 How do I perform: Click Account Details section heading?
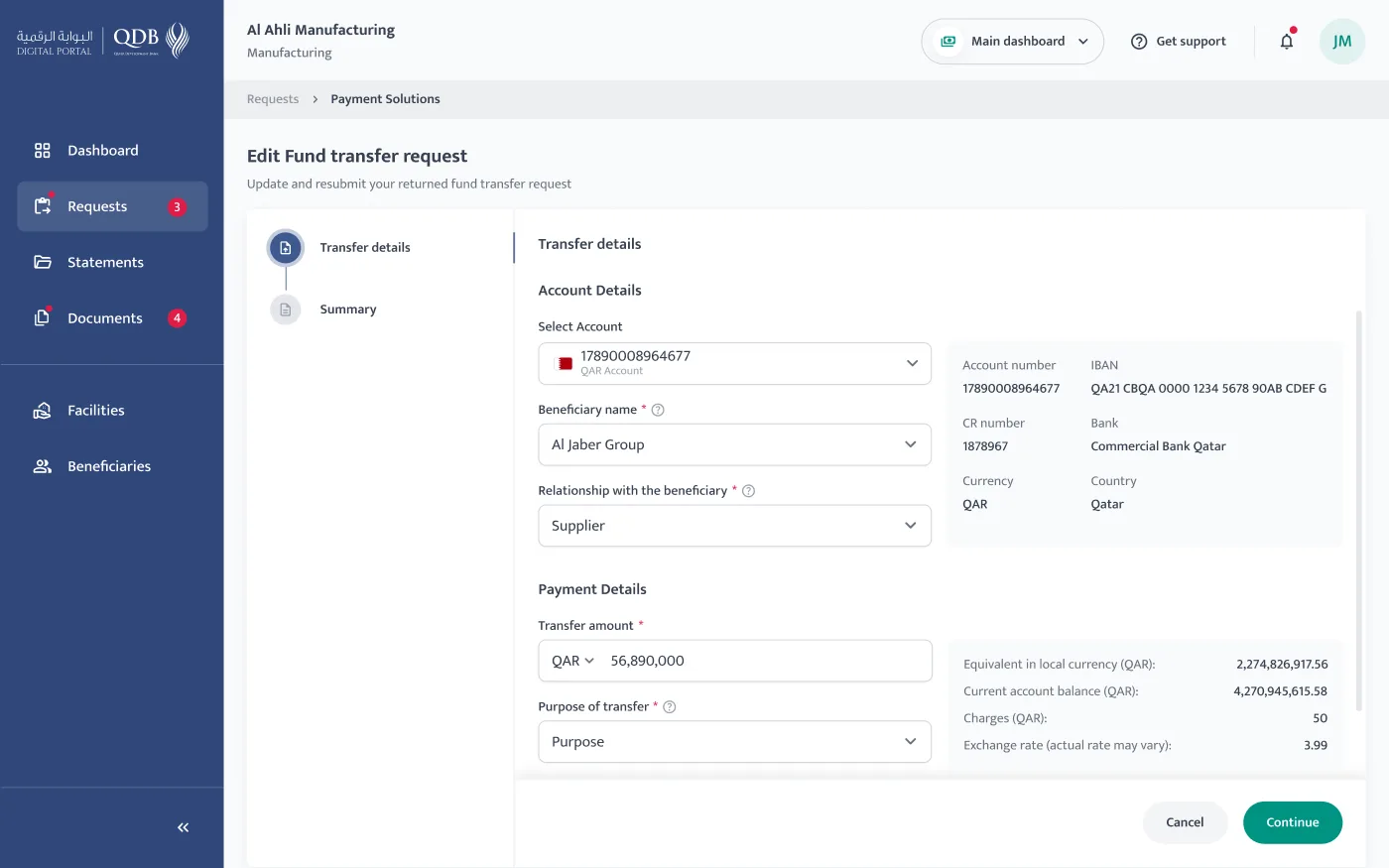[589, 291]
